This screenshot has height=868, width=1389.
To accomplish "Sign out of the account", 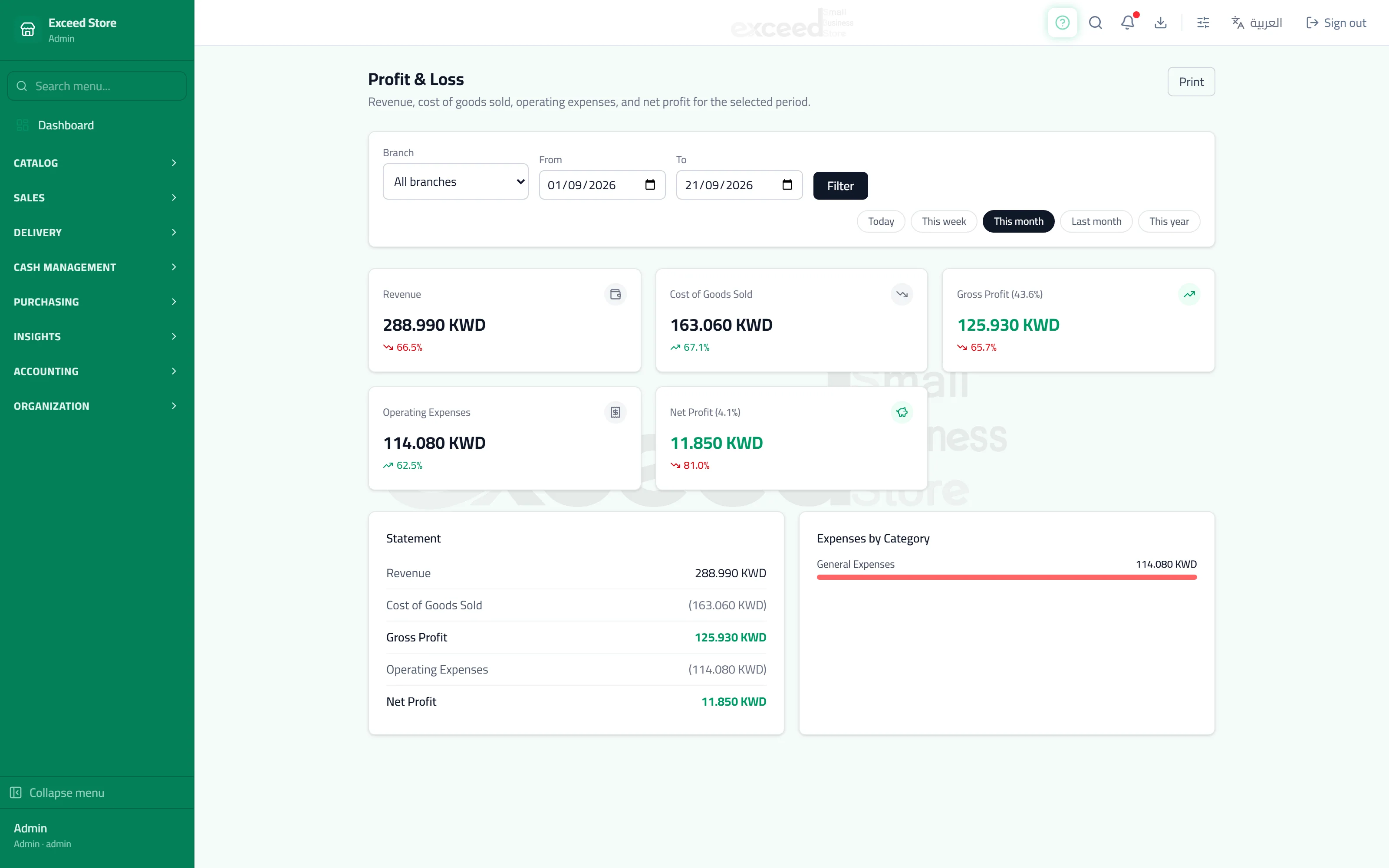I will (x=1336, y=23).
